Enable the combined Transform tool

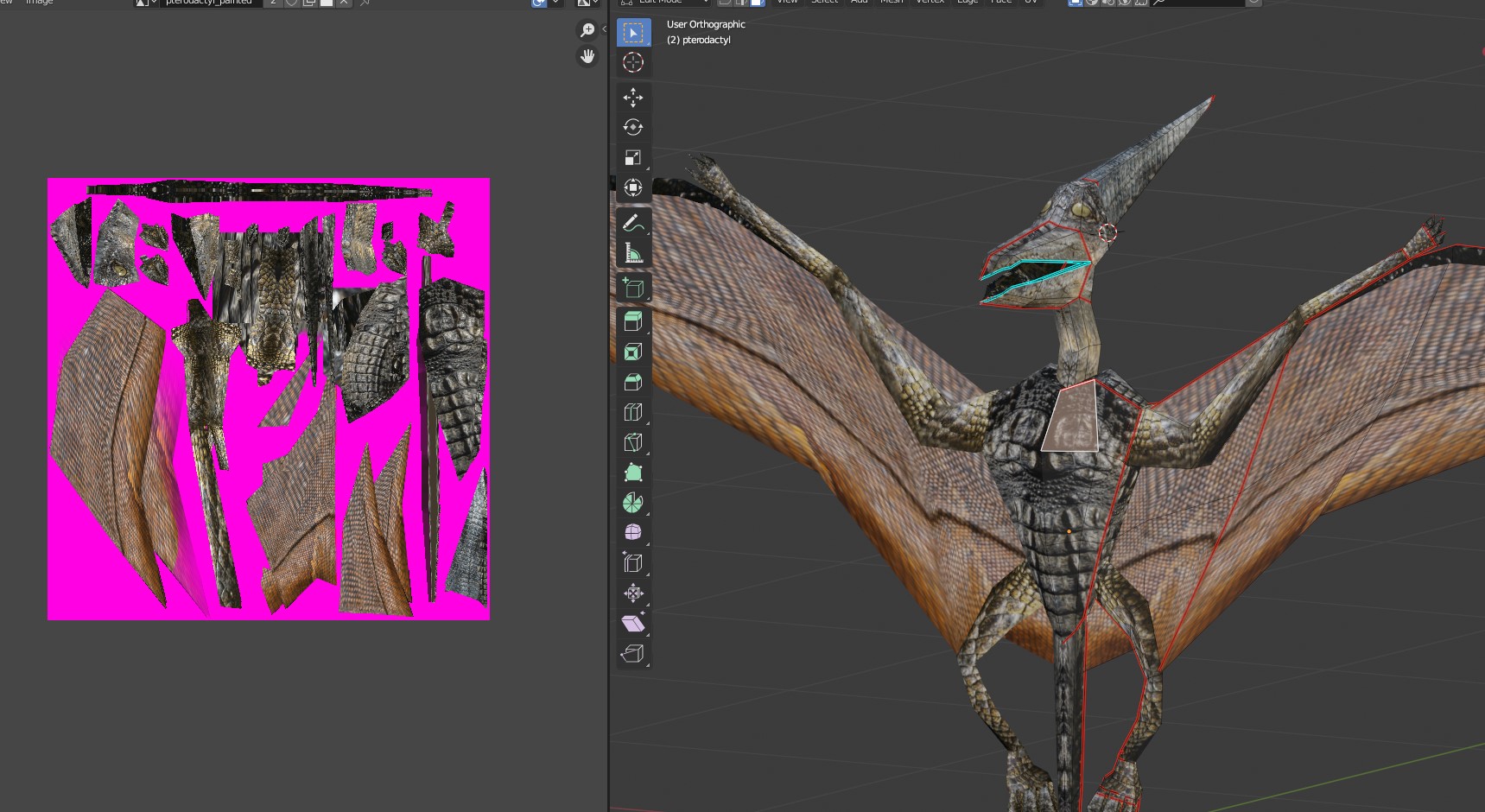click(x=633, y=187)
